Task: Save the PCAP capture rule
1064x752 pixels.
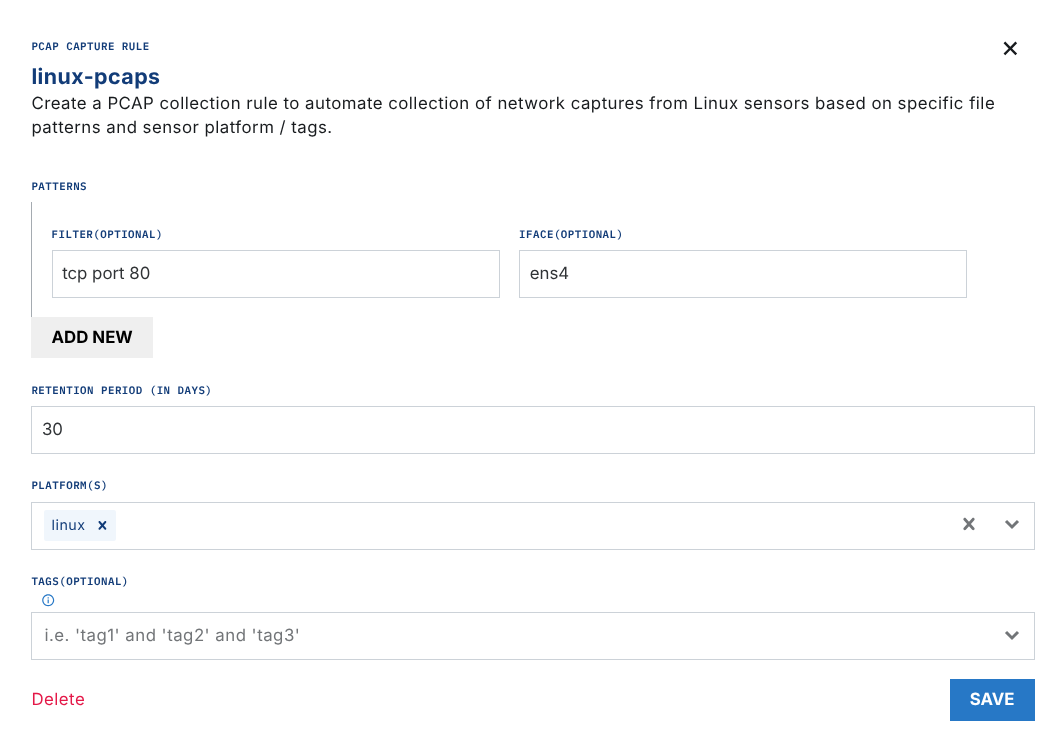Action: tap(991, 699)
